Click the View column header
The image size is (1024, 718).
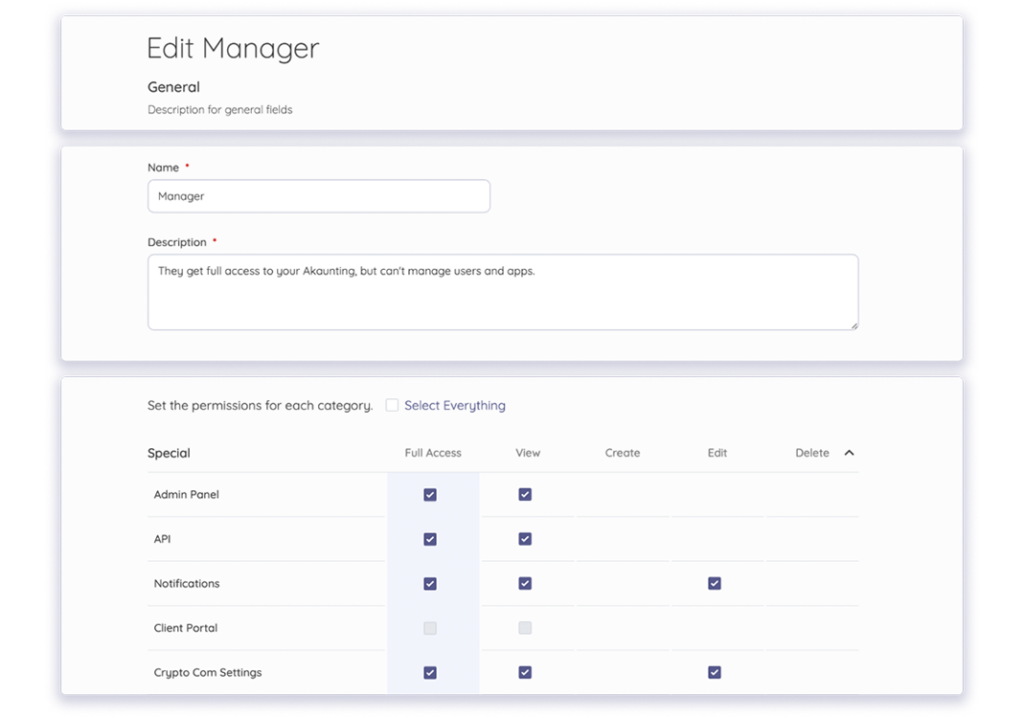(x=527, y=452)
